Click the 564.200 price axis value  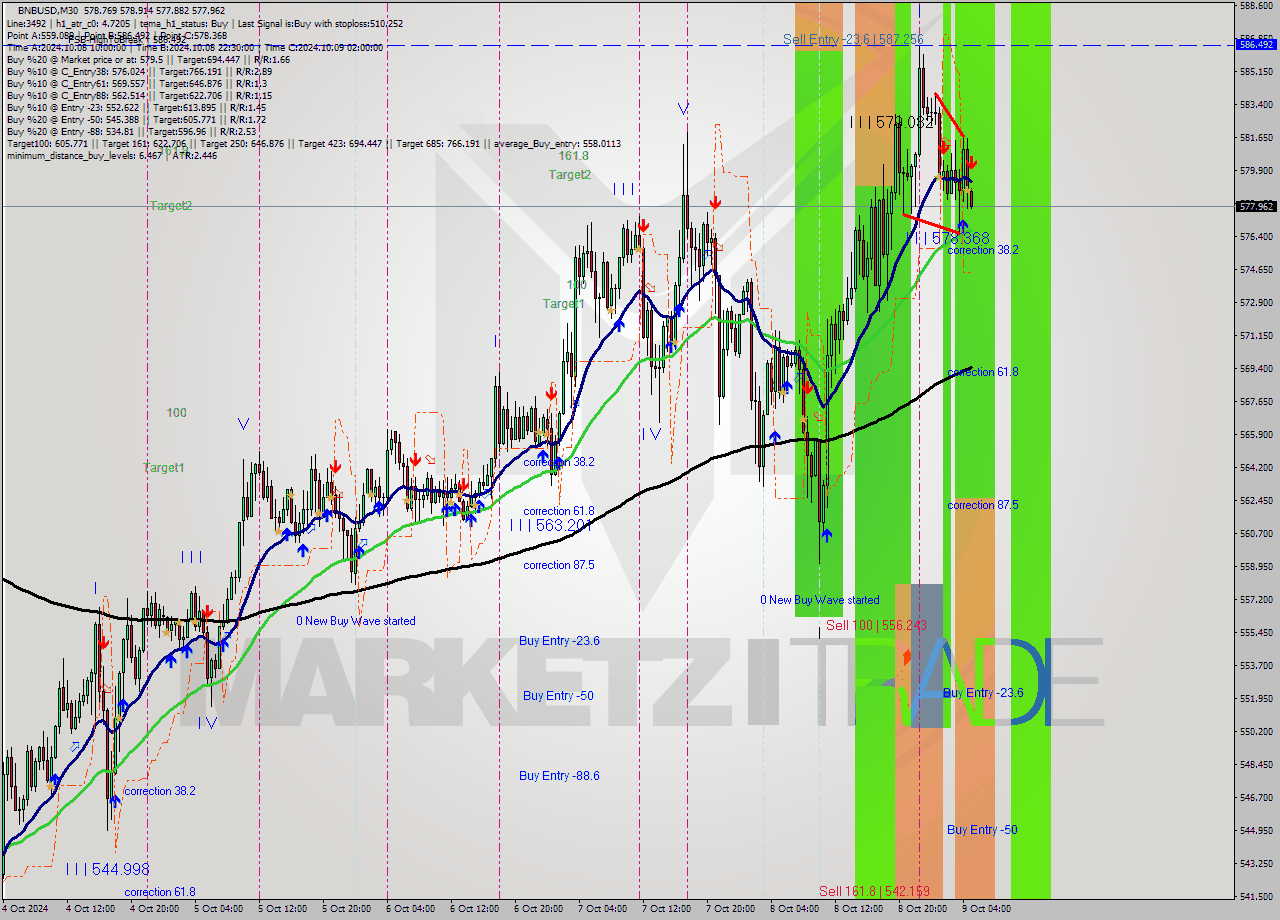click(1256, 467)
